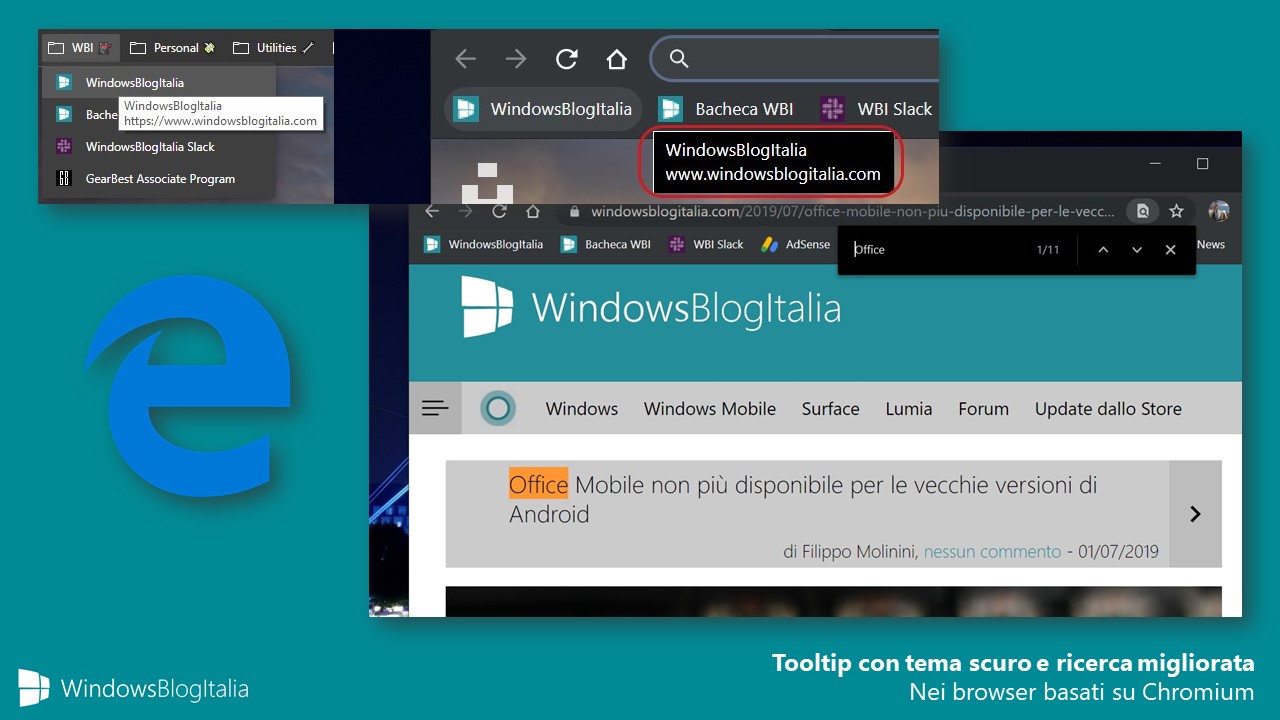Screen dimensions: 1280x720
Task: Open the Office Mobile article title
Action: coord(803,500)
